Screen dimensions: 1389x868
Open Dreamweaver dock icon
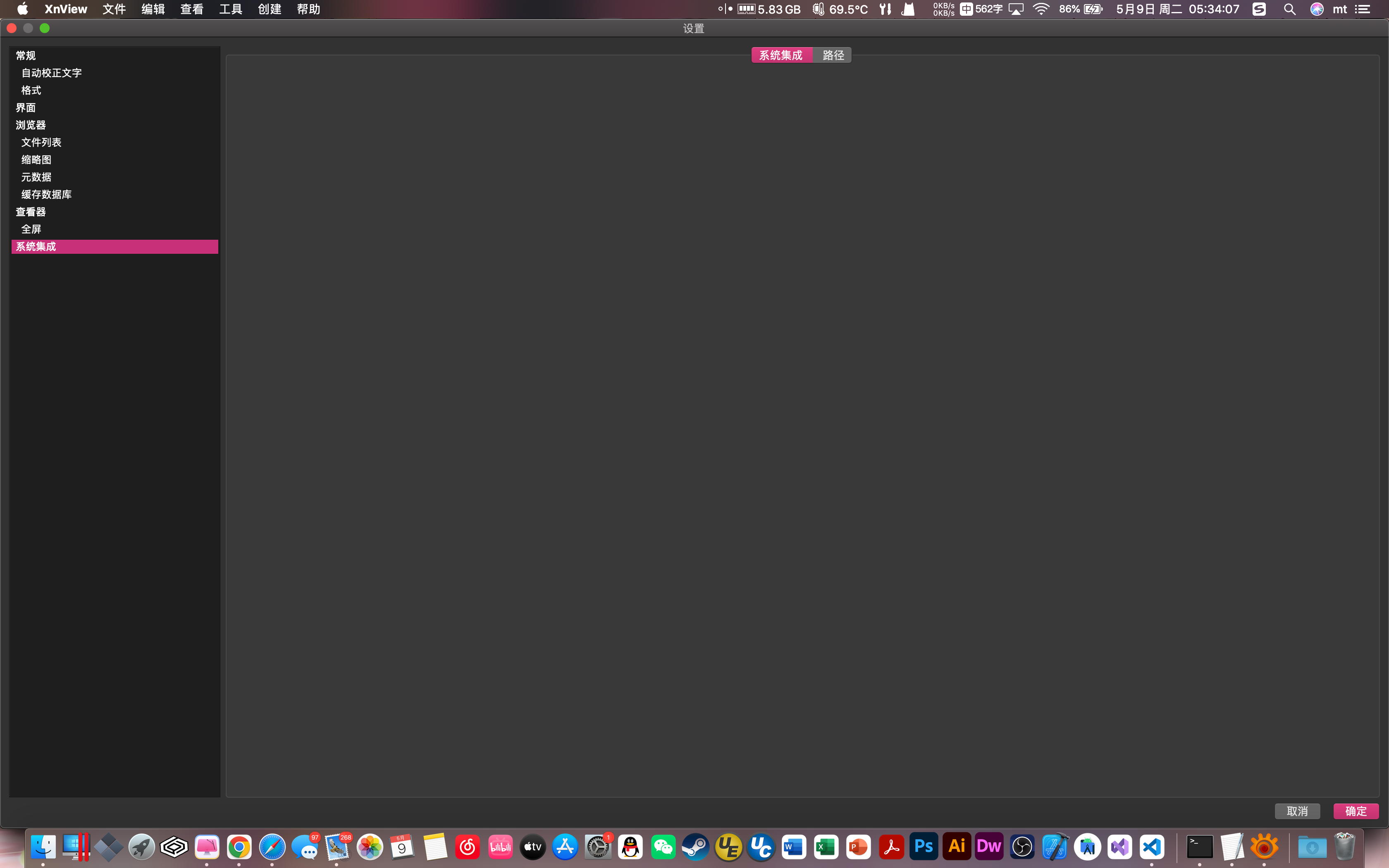pyautogui.click(x=989, y=847)
